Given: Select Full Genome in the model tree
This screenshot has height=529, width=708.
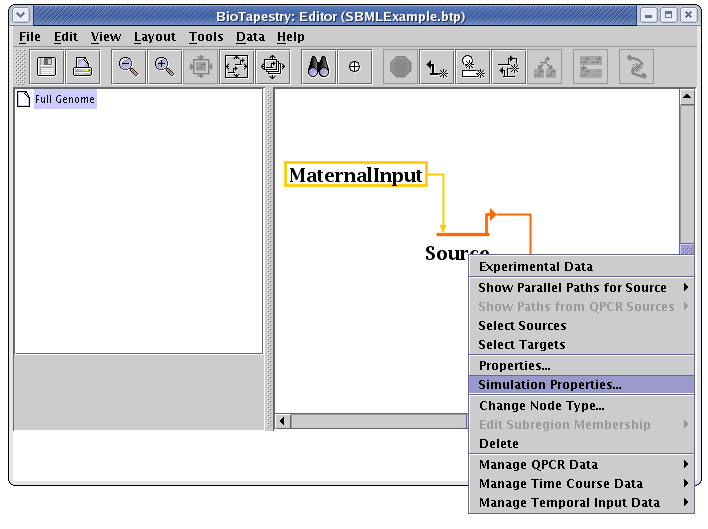Looking at the screenshot, I should click(x=64, y=100).
